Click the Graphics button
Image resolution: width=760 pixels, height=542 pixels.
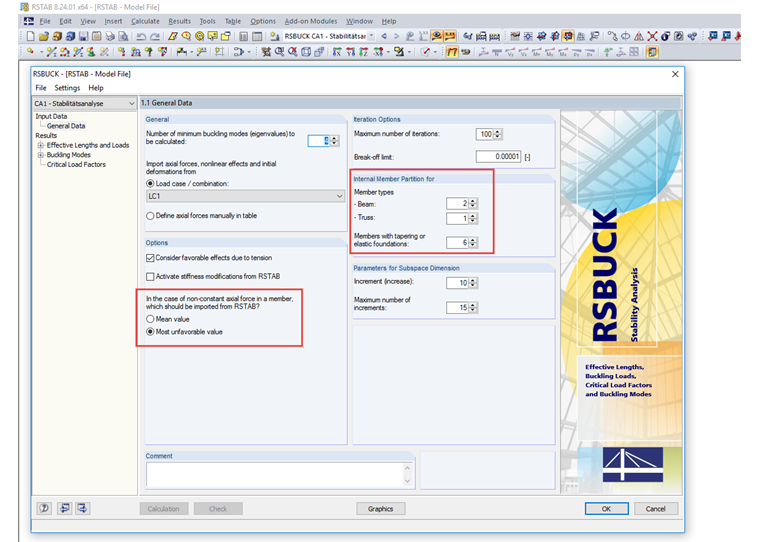[380, 509]
